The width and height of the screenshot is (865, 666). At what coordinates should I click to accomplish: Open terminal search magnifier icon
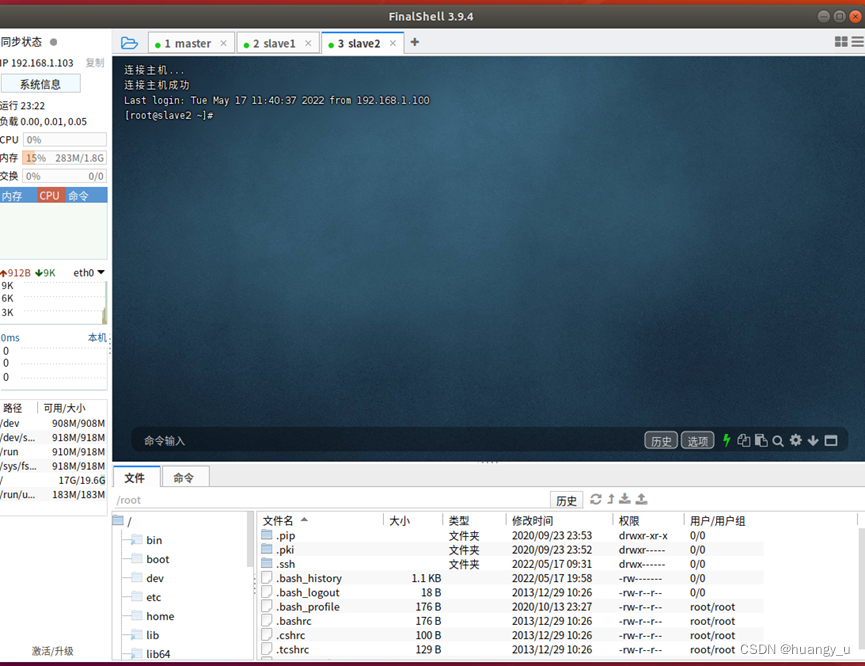pos(778,441)
